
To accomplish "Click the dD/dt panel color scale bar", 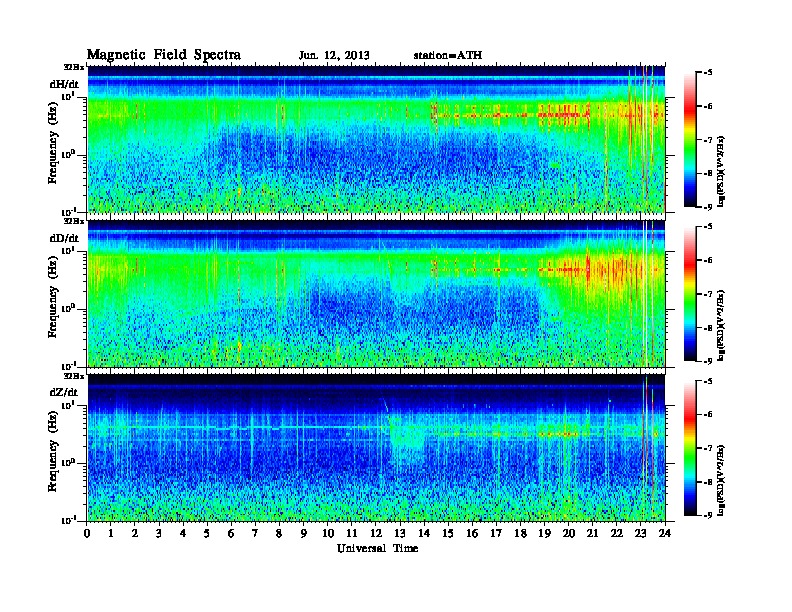I will point(690,294).
